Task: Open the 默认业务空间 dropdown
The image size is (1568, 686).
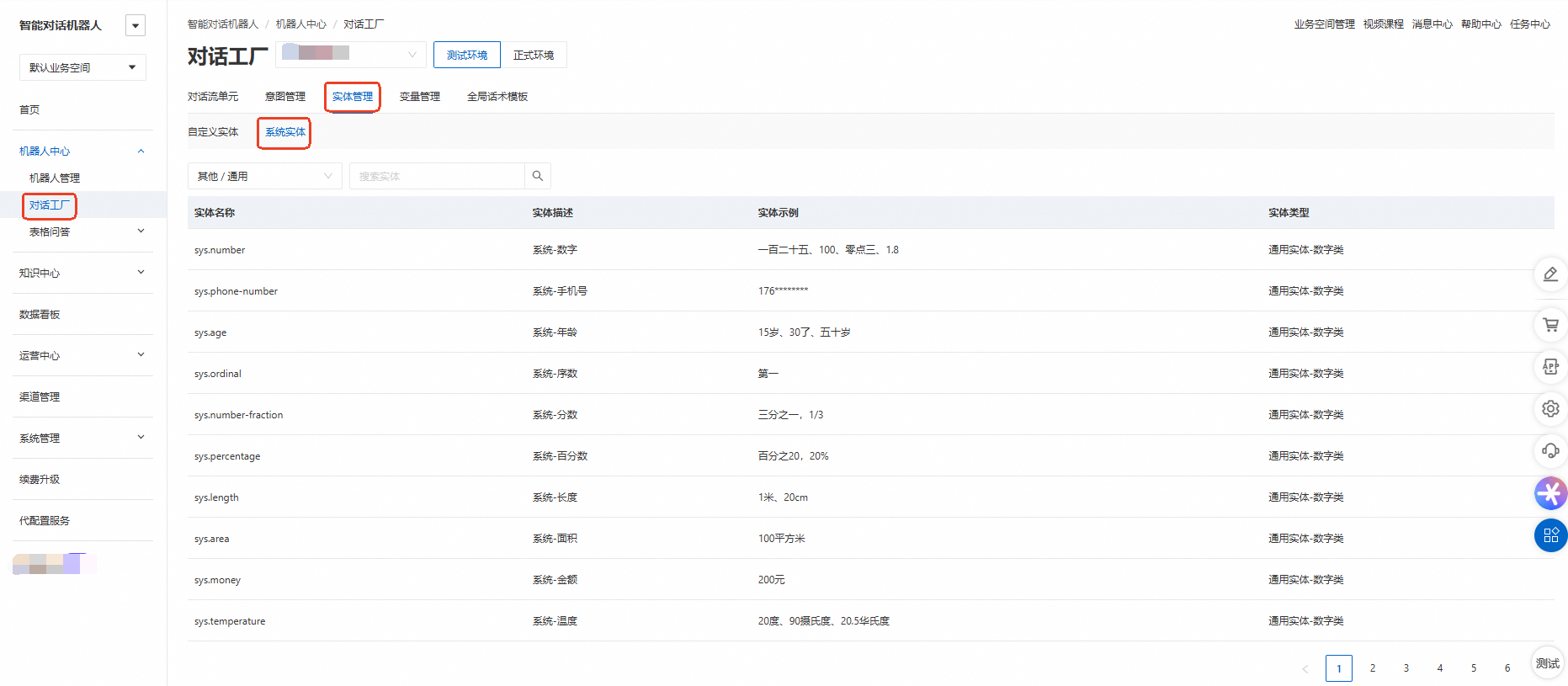Action: pyautogui.click(x=82, y=67)
